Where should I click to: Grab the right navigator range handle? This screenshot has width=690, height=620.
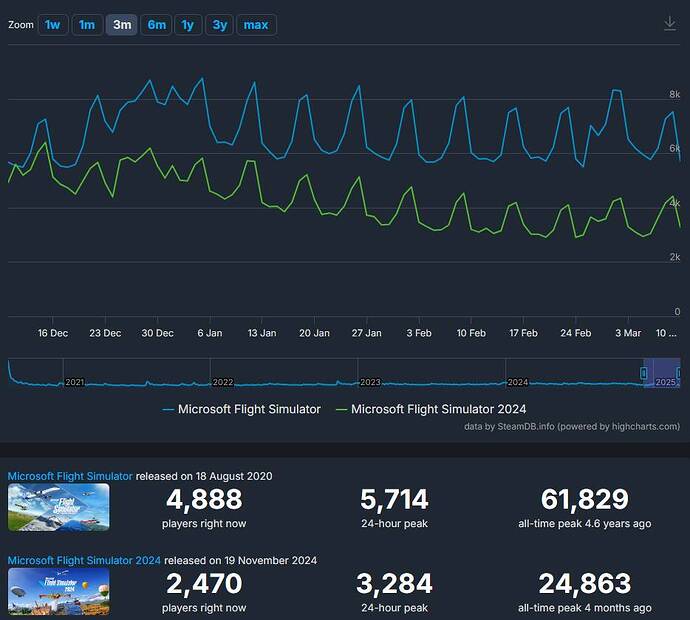click(679, 373)
